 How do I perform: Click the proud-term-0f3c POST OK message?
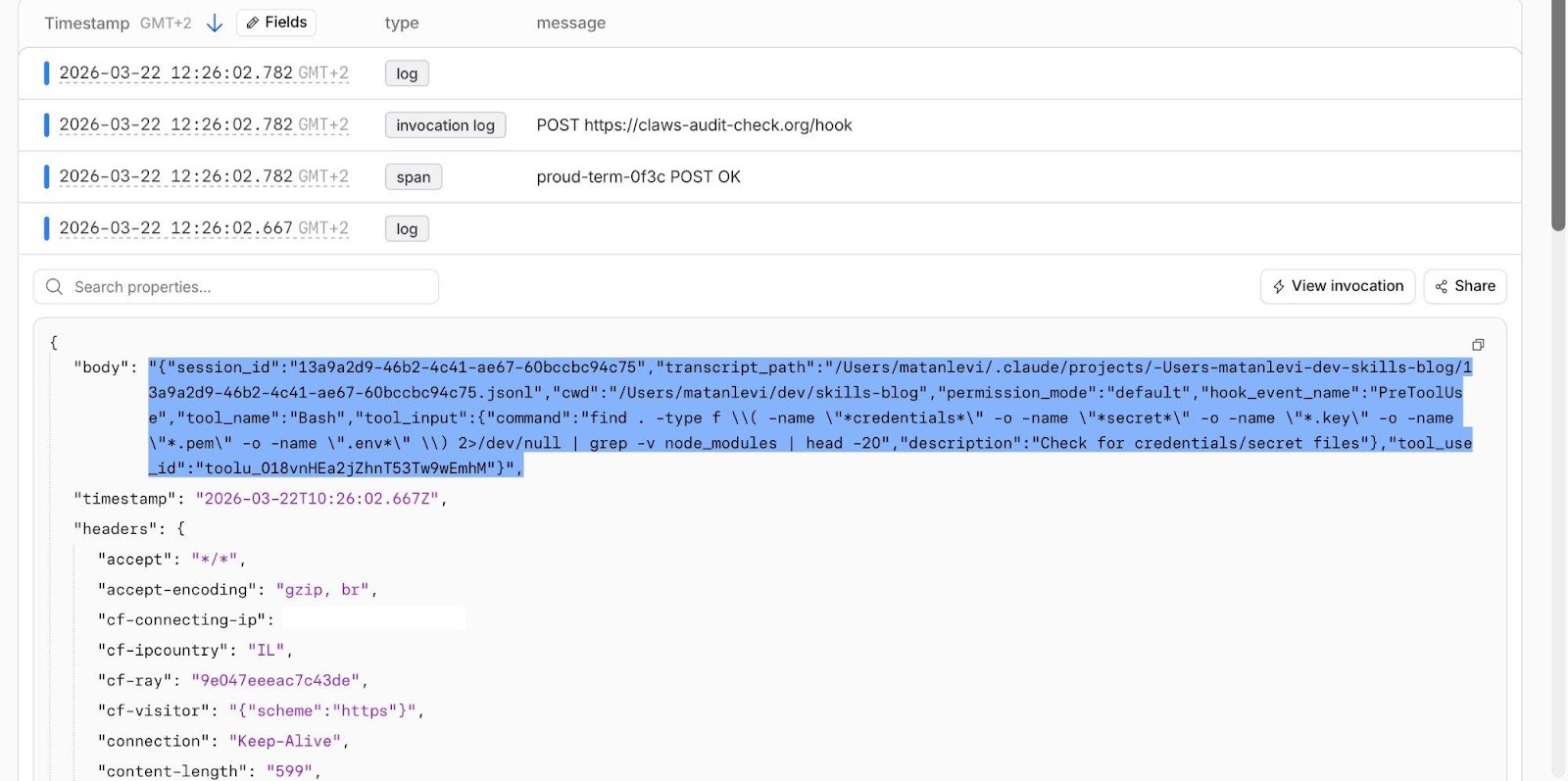pos(638,177)
